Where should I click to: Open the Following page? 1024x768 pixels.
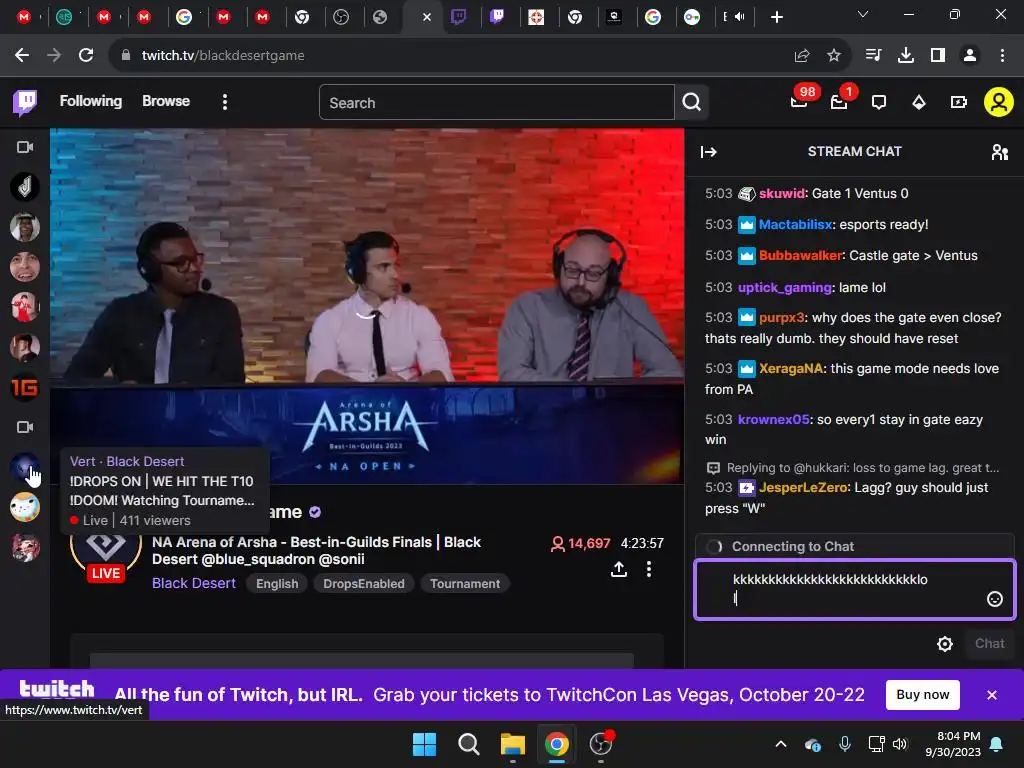[91, 101]
